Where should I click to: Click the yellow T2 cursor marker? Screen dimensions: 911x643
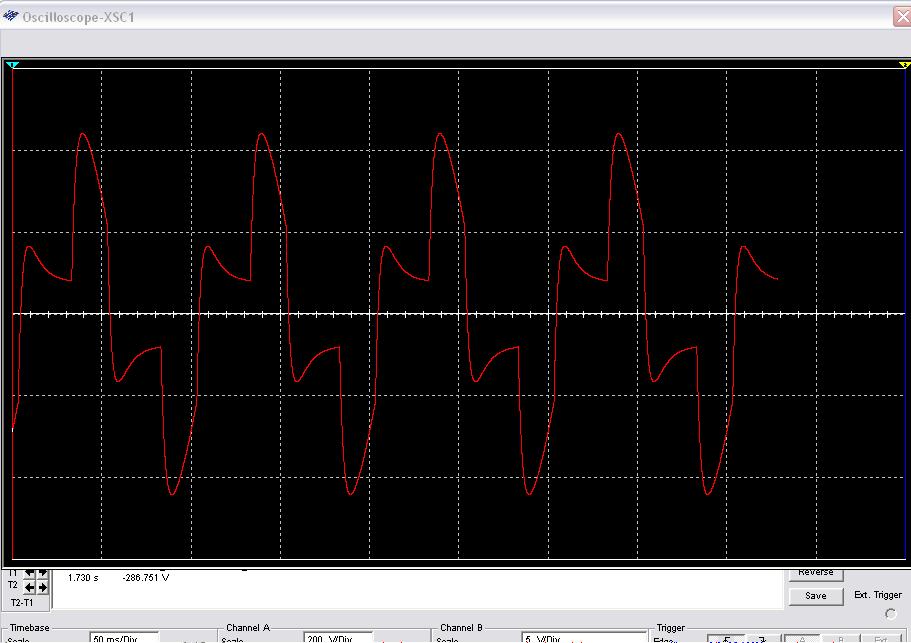coord(904,65)
